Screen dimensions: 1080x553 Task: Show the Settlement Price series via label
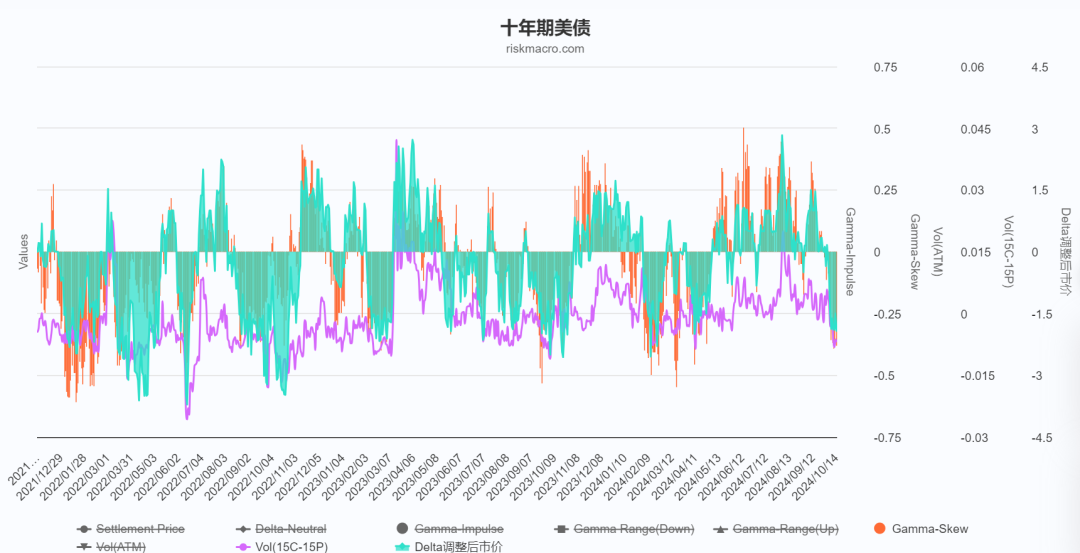point(141,529)
